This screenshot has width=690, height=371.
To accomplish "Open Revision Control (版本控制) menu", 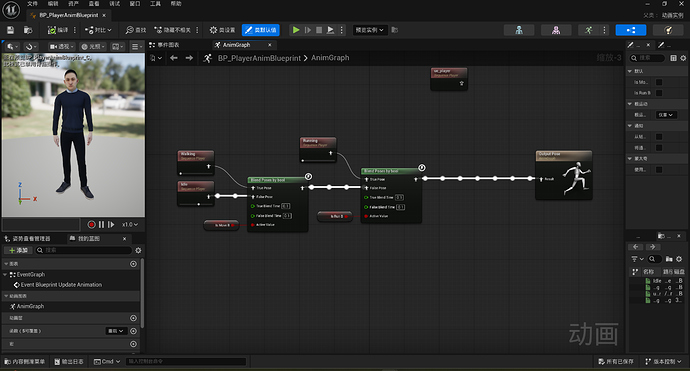I will pos(663,361).
